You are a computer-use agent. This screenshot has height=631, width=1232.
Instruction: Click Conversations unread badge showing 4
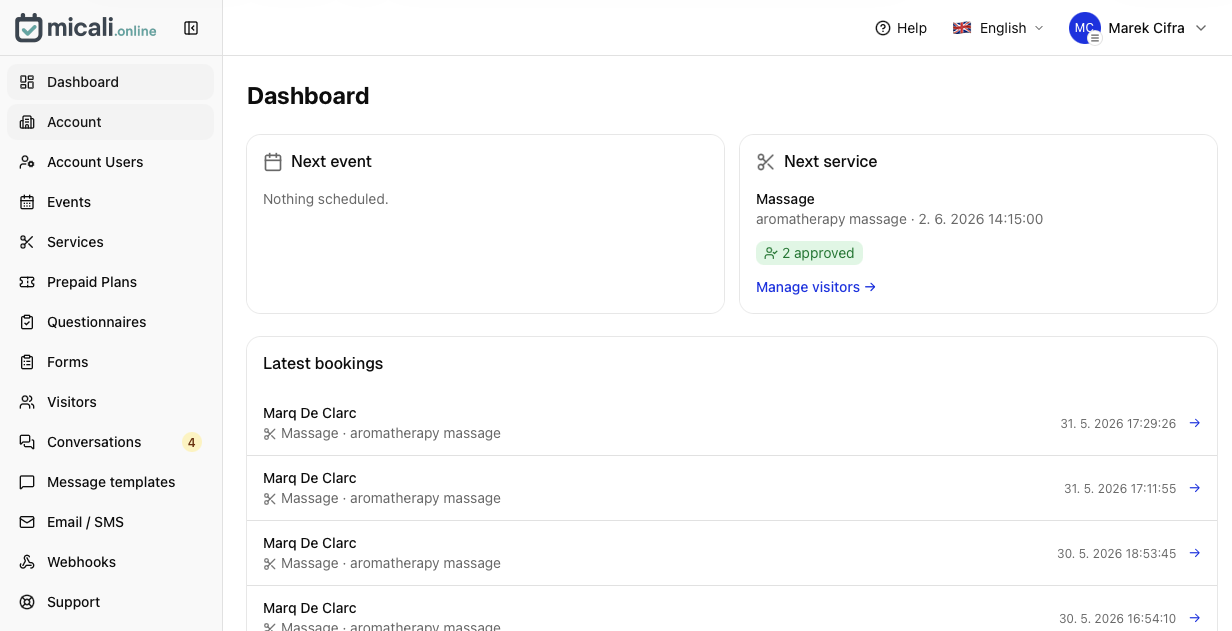[x=191, y=442]
